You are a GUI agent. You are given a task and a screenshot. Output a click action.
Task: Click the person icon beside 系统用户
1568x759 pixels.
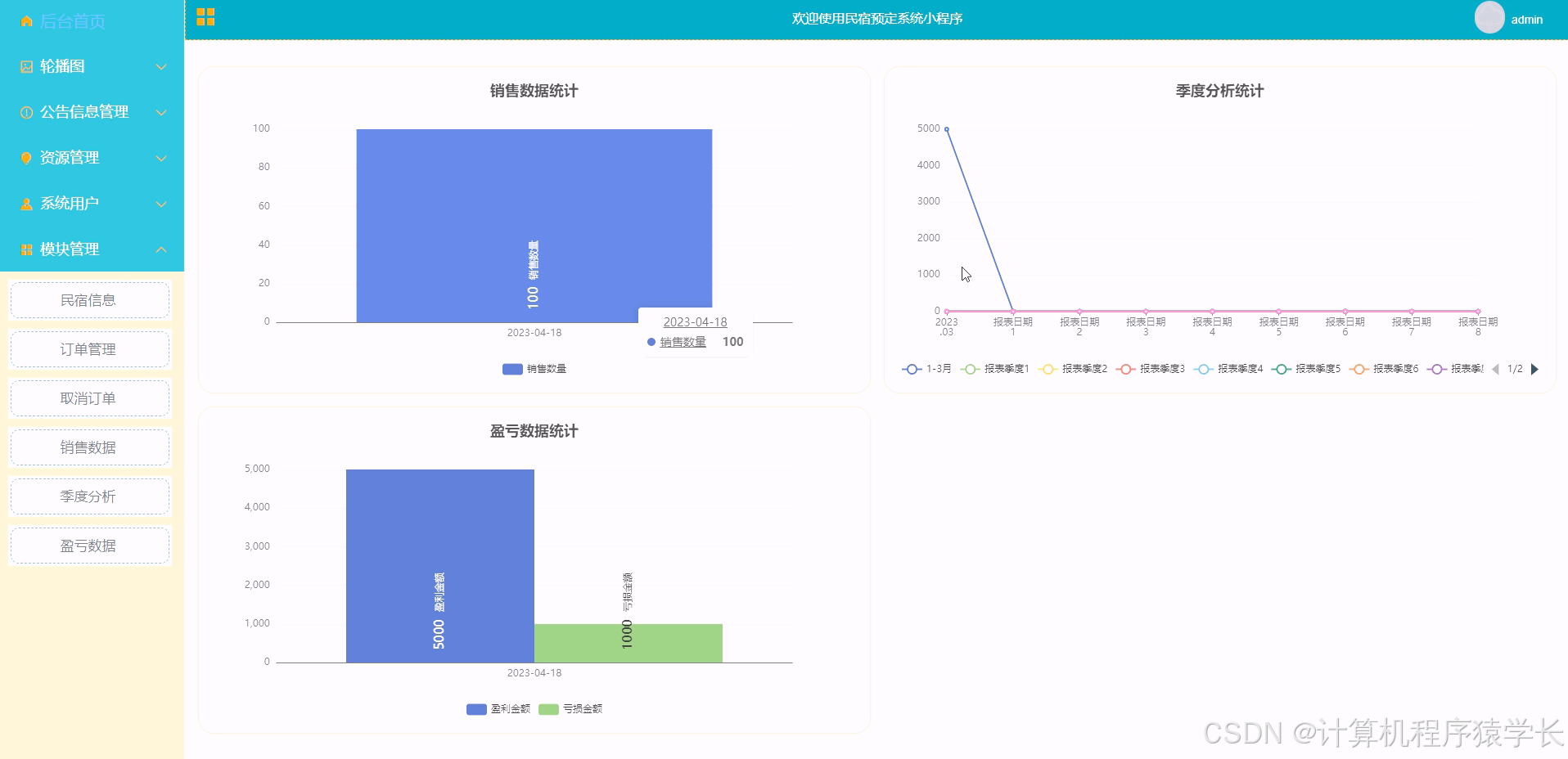[x=26, y=204]
